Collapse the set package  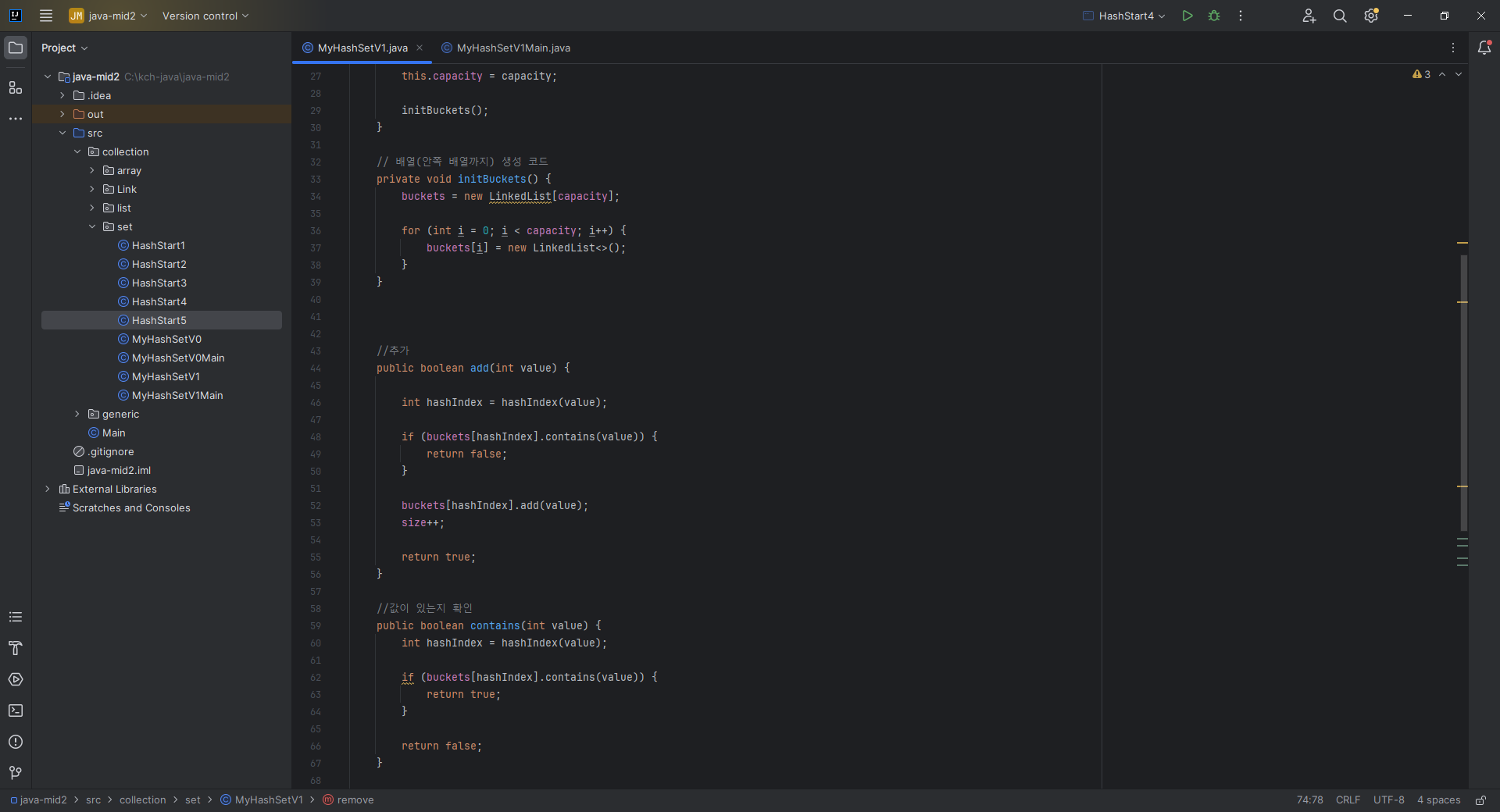(92, 226)
